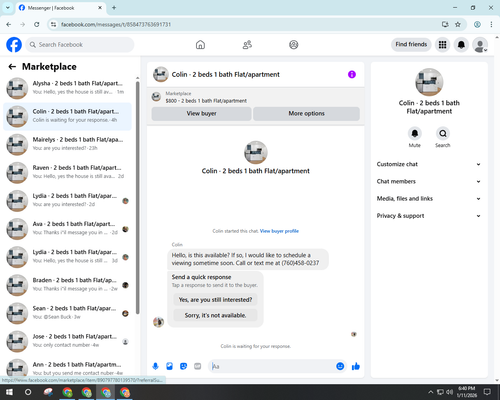Expand the Privacy & support section
Viewport: 500px width, 400px height.
pyautogui.click(x=429, y=216)
